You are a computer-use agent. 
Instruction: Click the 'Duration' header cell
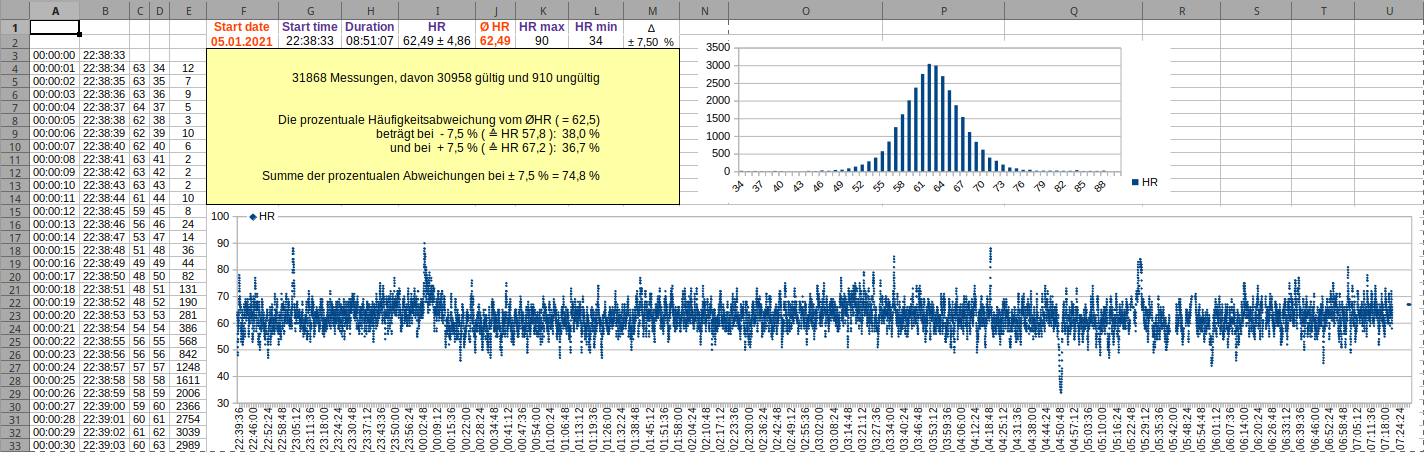370,28
